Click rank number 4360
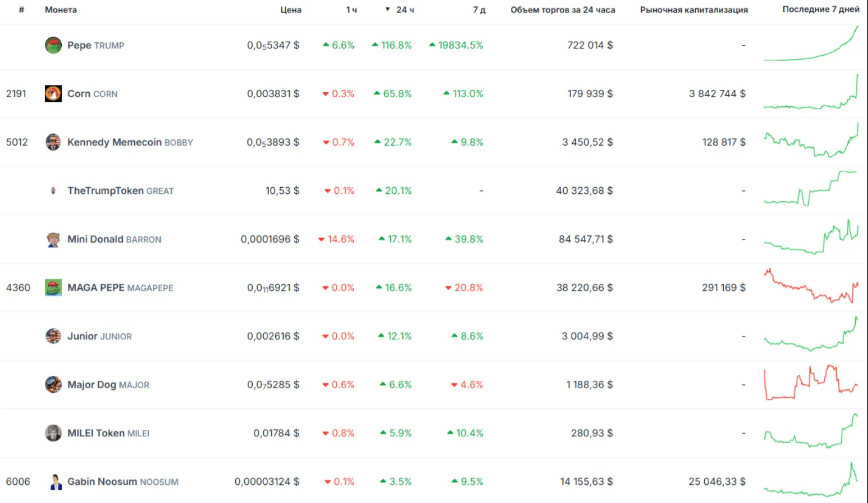 coord(18,288)
